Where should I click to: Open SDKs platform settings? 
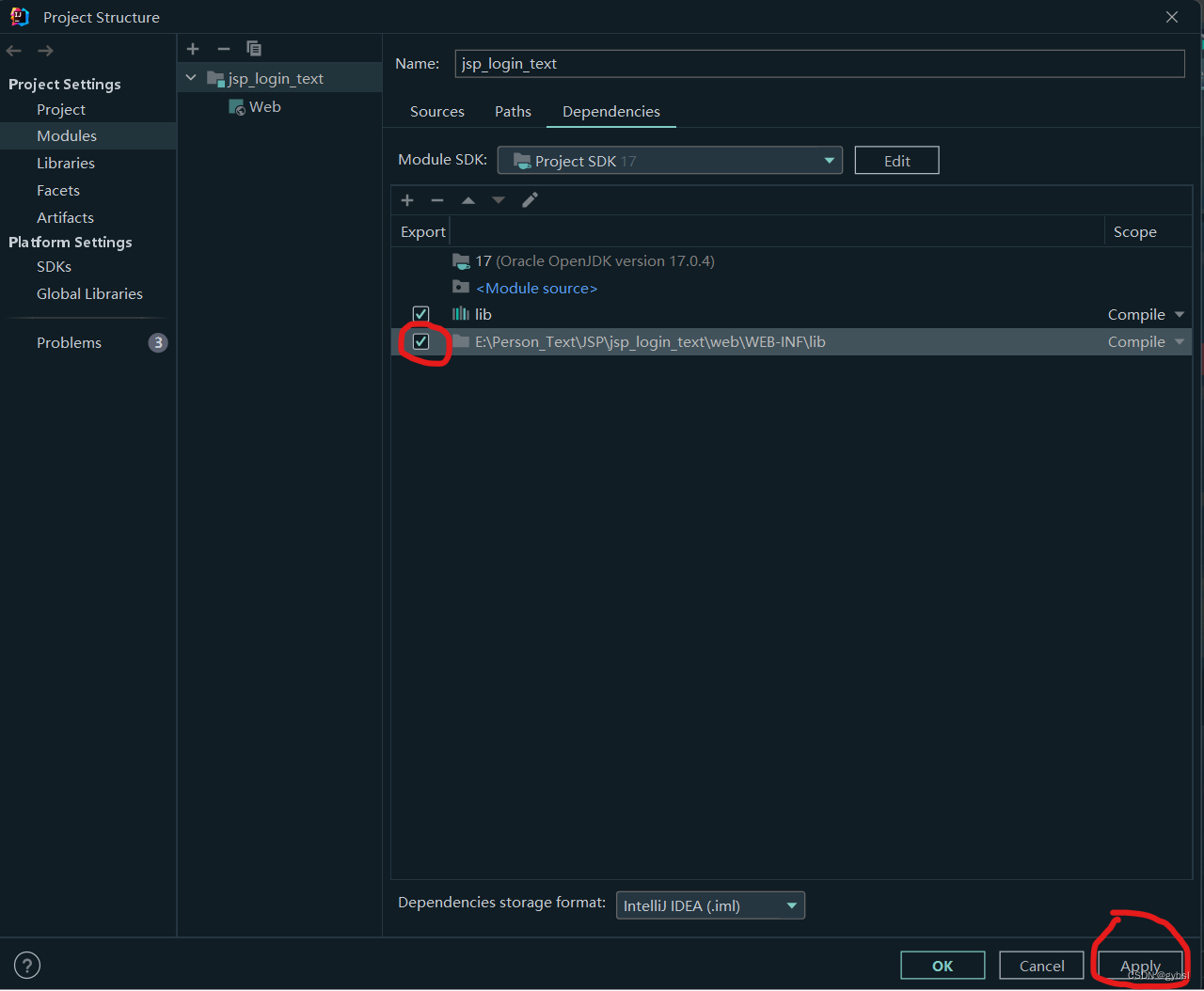54,267
